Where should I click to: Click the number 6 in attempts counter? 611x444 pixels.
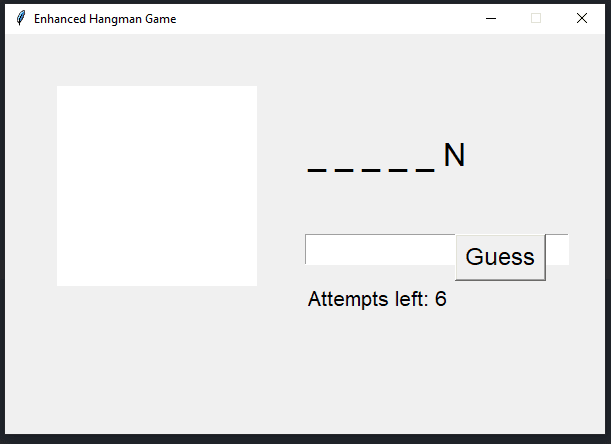441,299
